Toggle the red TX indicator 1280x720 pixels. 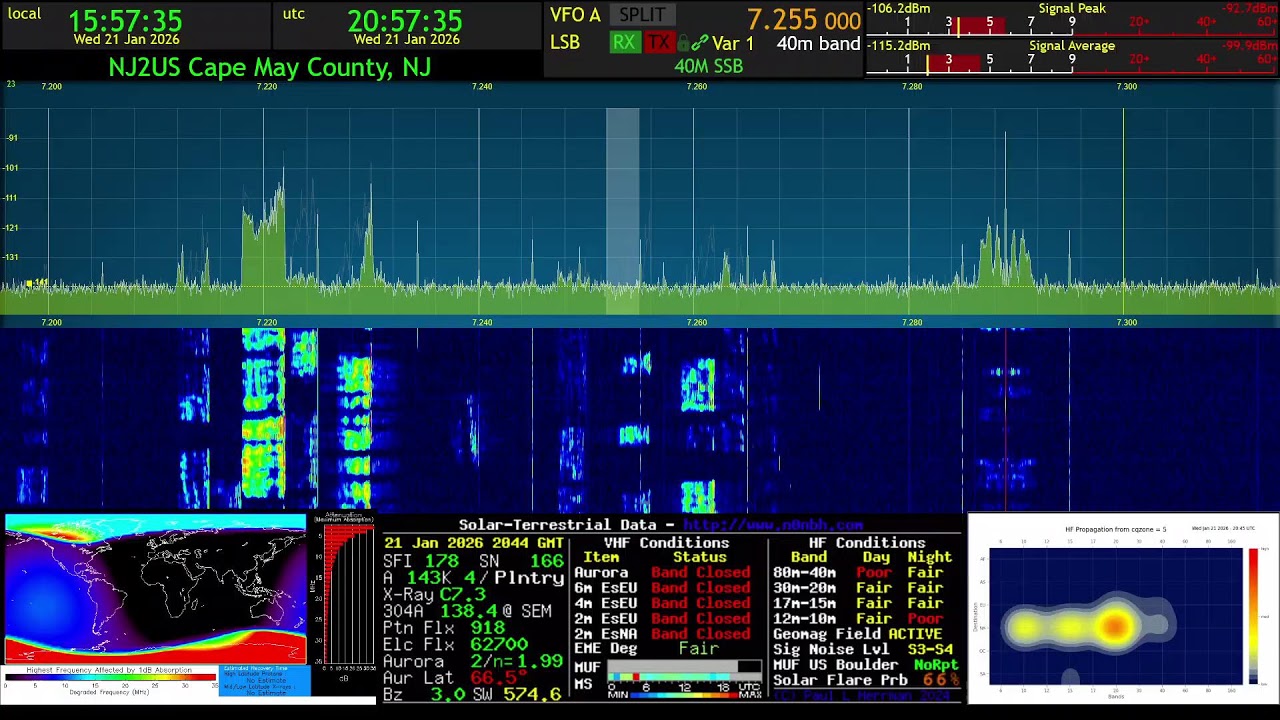[x=658, y=43]
